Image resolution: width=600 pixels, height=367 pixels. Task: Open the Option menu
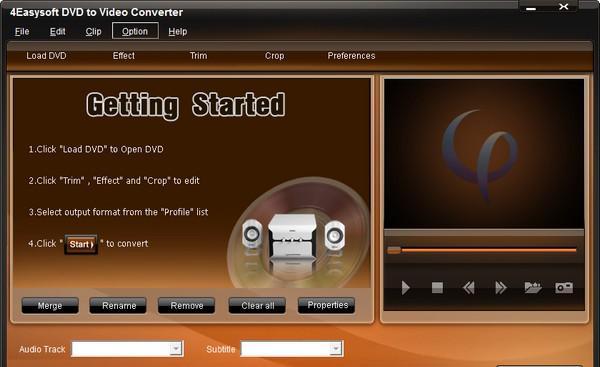pos(135,31)
